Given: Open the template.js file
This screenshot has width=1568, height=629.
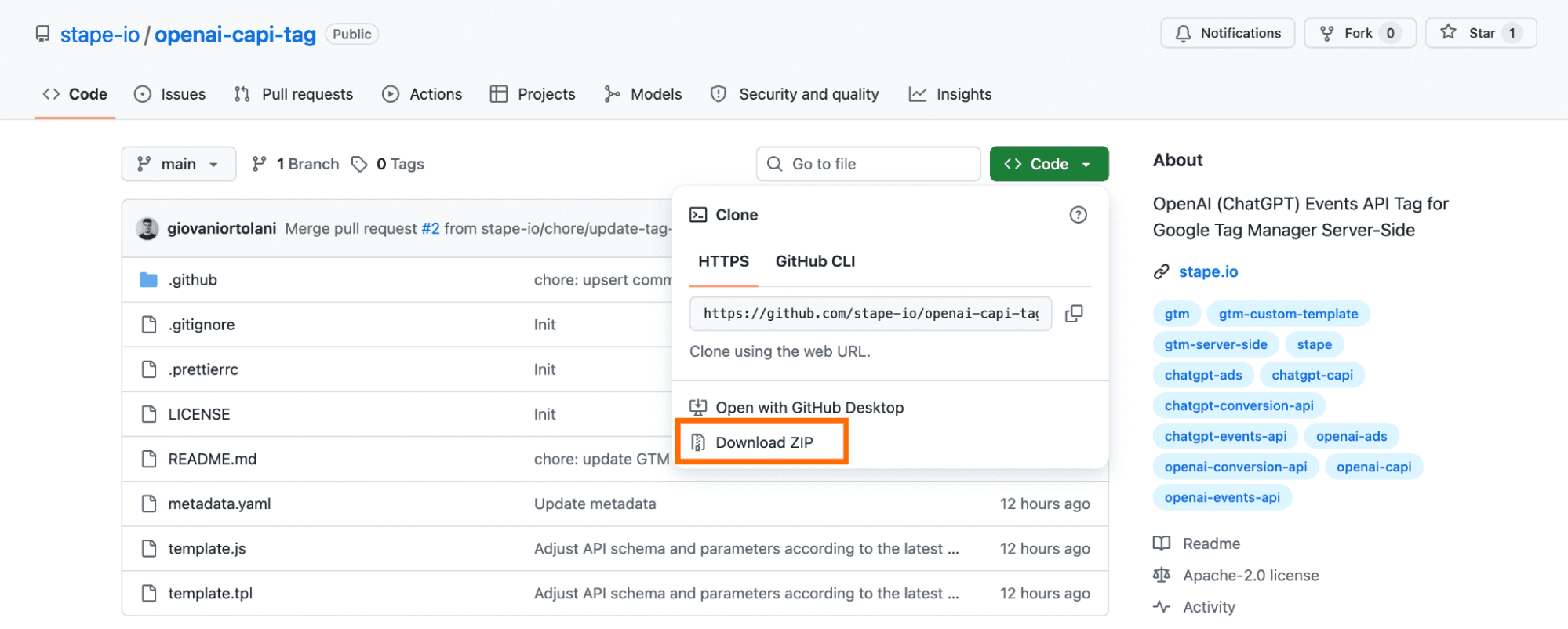Looking at the screenshot, I should tap(206, 548).
